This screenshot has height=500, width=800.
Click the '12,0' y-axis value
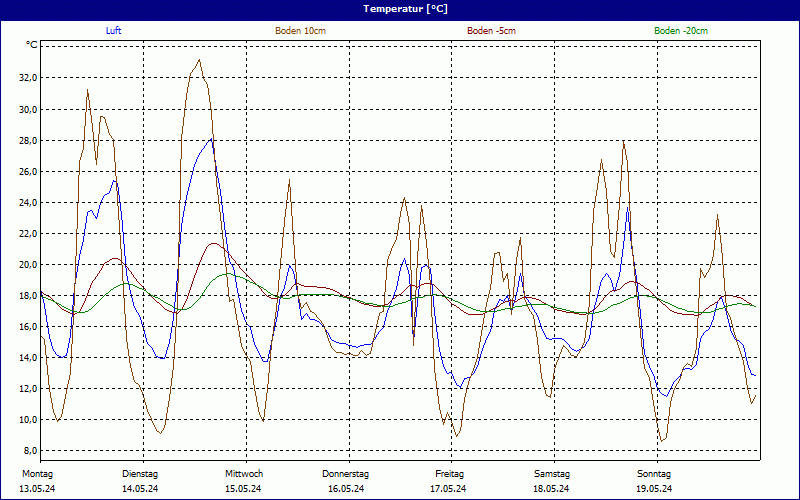coord(29,389)
